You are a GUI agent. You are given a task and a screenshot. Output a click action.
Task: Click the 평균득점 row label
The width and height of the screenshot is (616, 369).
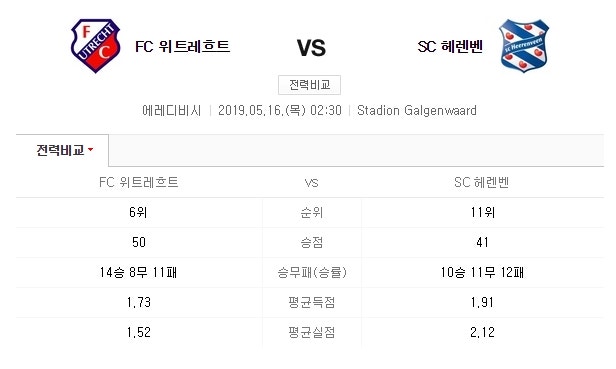click(x=312, y=302)
